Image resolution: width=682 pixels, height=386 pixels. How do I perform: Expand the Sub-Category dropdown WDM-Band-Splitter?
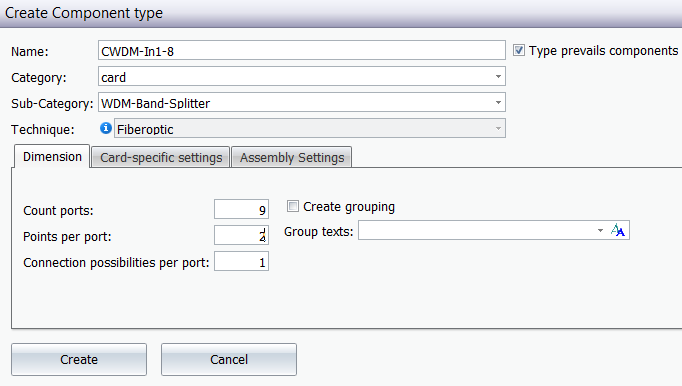301,103
